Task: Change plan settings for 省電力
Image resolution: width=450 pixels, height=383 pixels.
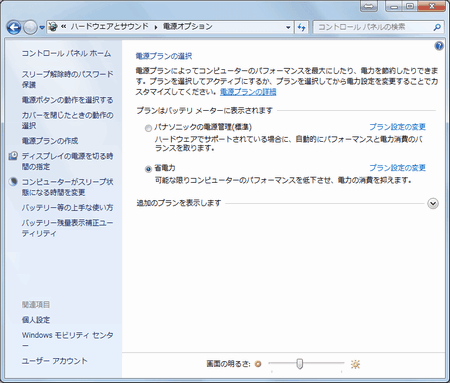Action: 398,168
